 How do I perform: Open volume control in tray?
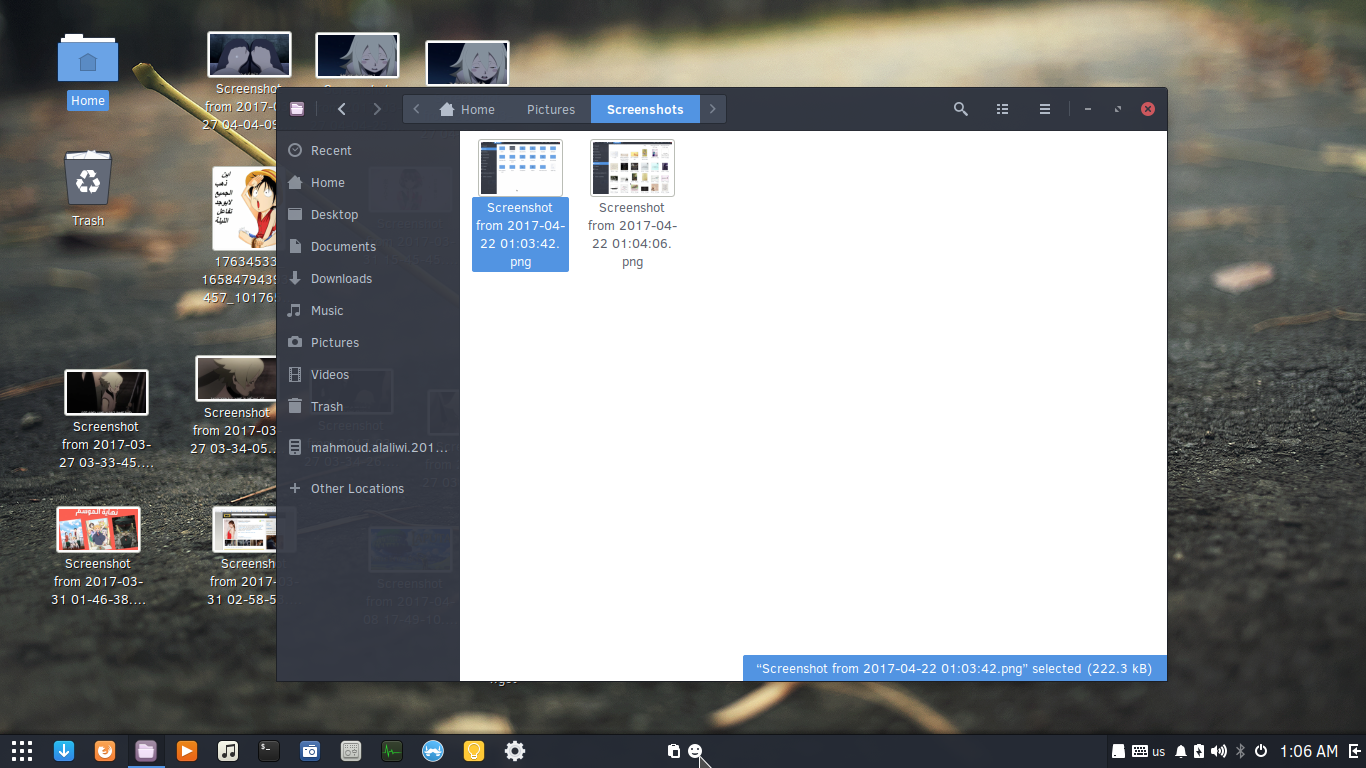click(1219, 751)
